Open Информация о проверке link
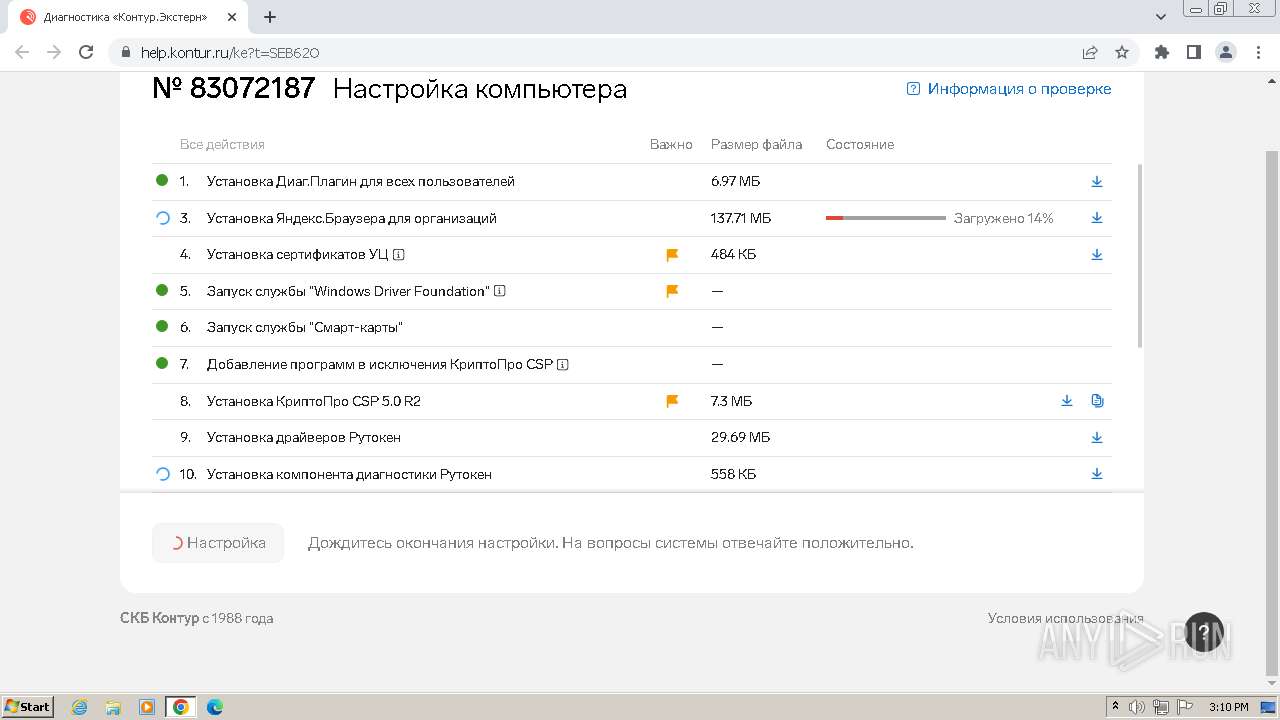The image size is (1280, 720). pos(1009,89)
